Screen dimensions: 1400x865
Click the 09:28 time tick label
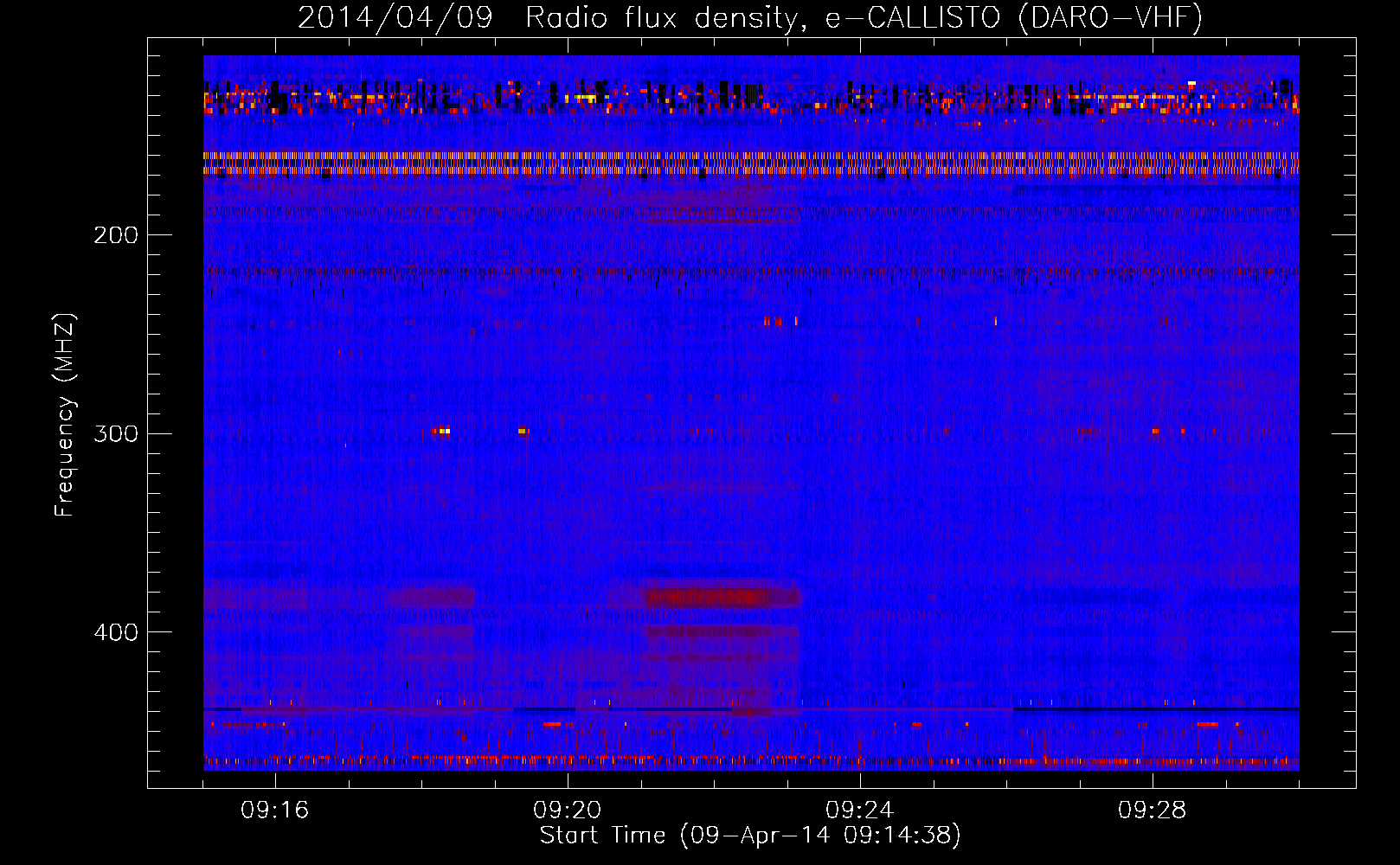[x=1152, y=811]
